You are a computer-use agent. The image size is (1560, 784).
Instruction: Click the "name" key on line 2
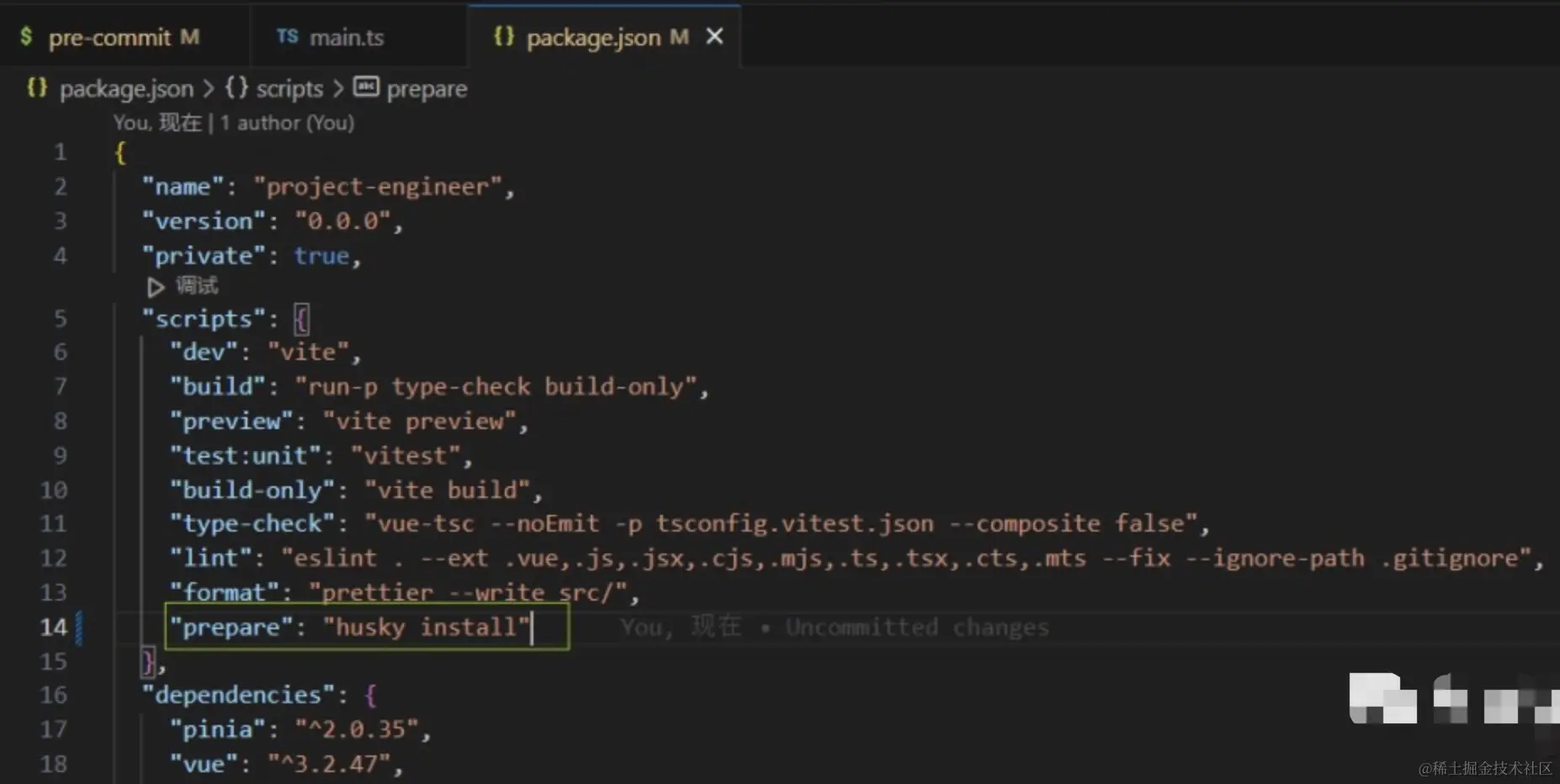point(183,187)
